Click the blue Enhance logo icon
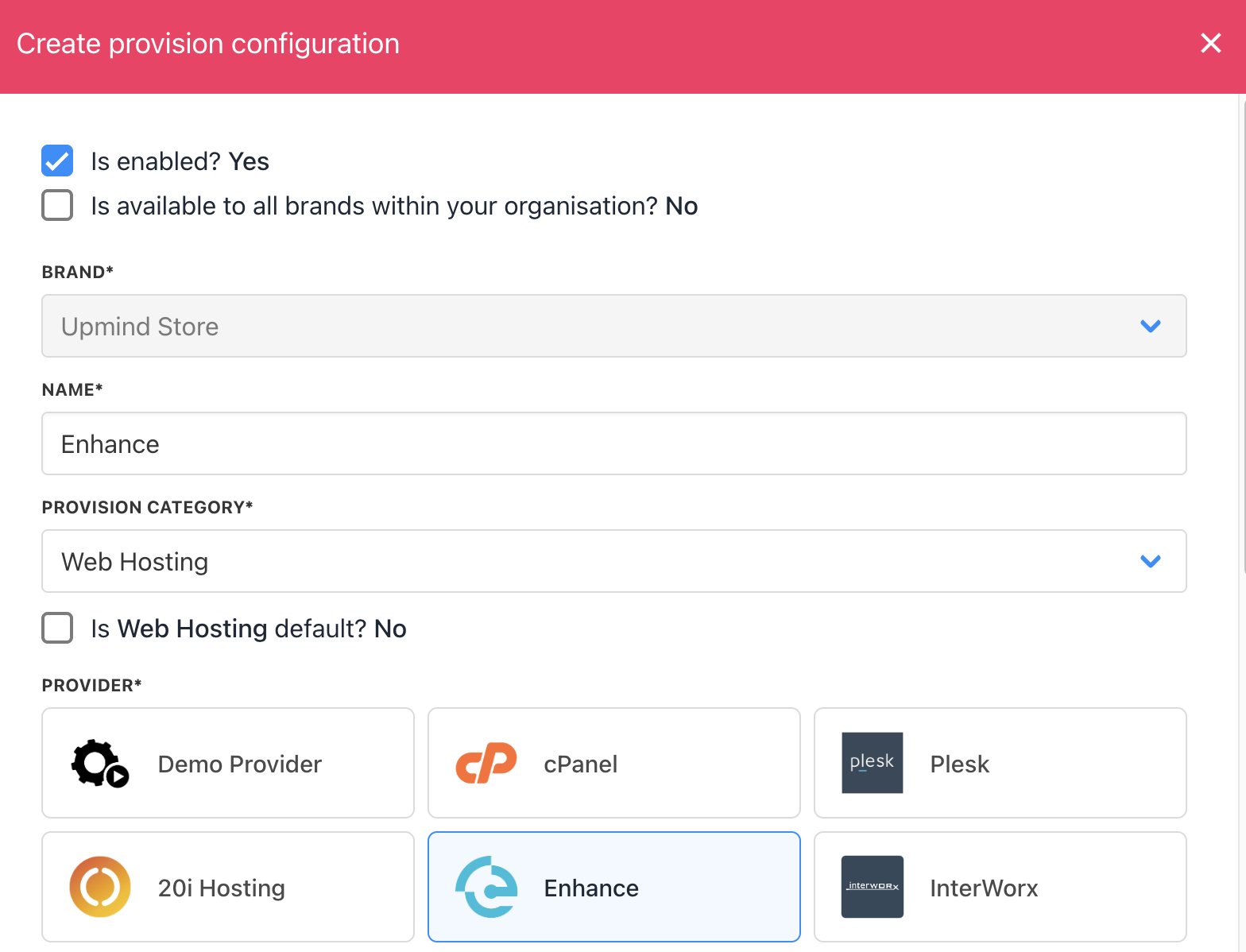 (486, 887)
